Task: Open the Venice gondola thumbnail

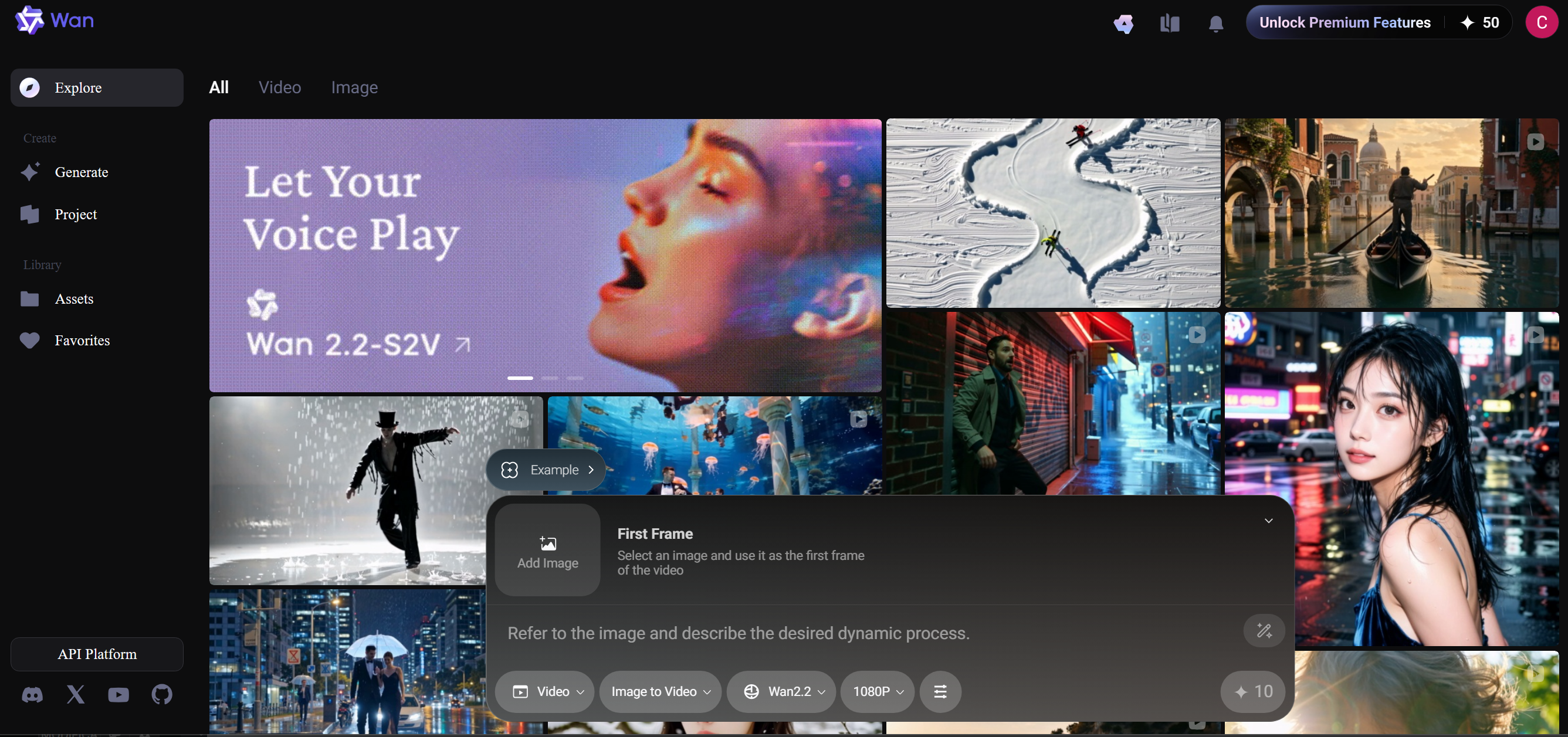Action: tap(1391, 213)
